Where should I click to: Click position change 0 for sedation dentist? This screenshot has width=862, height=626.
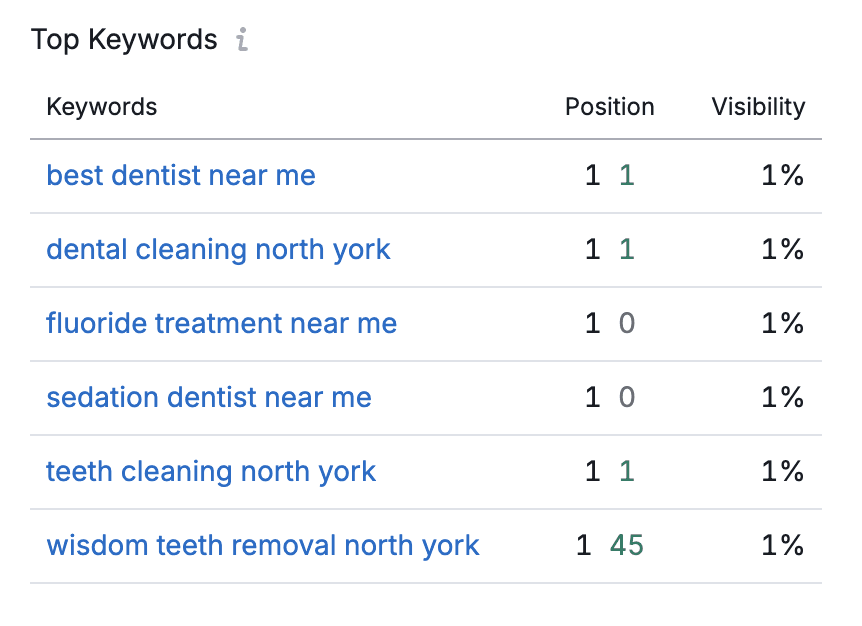tap(627, 397)
